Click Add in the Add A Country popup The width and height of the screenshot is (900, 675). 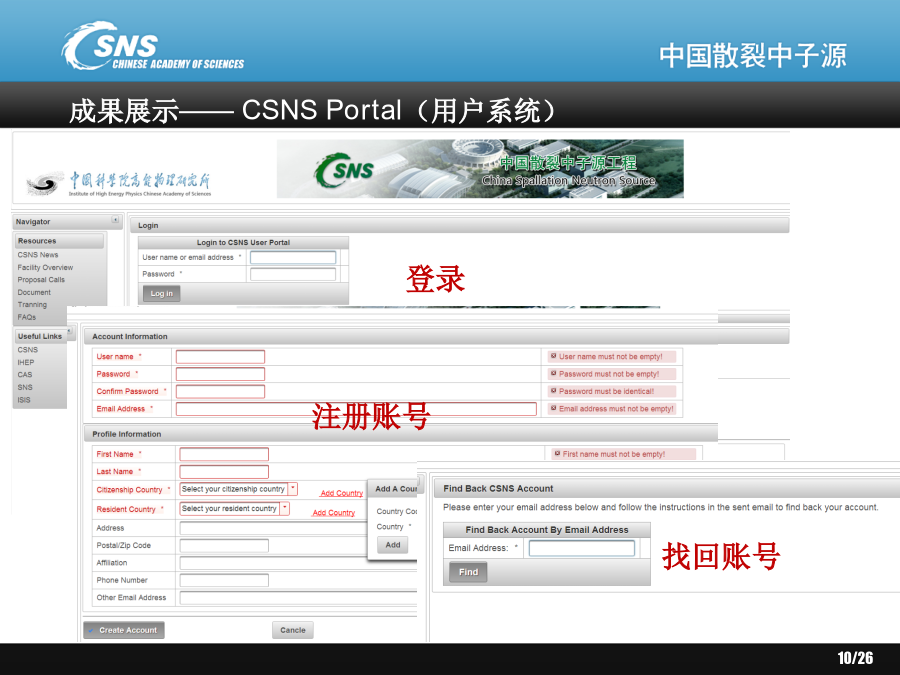[393, 545]
